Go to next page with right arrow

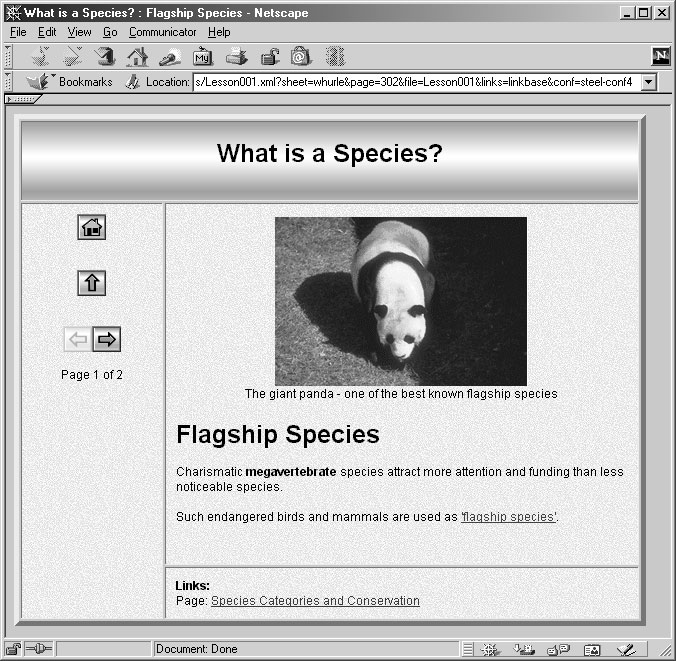click(107, 340)
